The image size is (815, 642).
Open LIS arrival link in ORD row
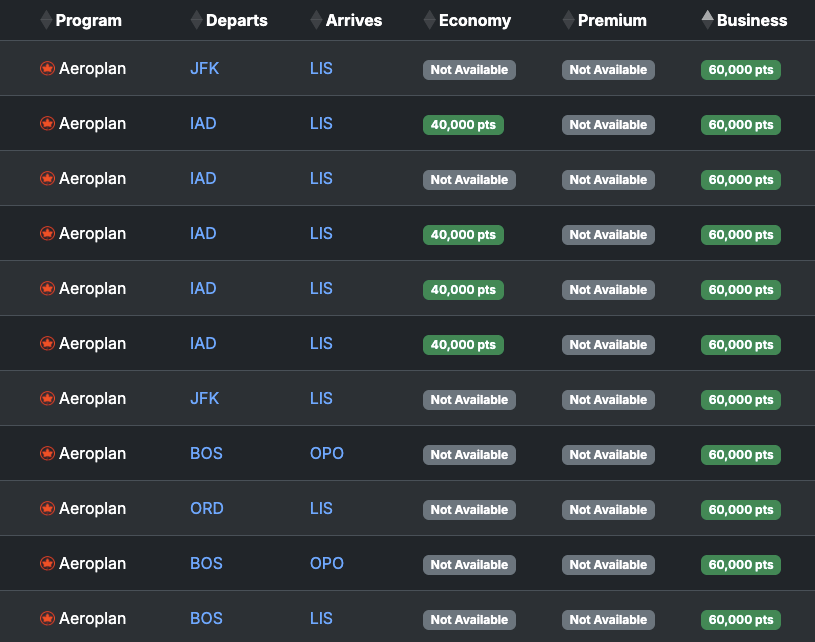pyautogui.click(x=321, y=508)
